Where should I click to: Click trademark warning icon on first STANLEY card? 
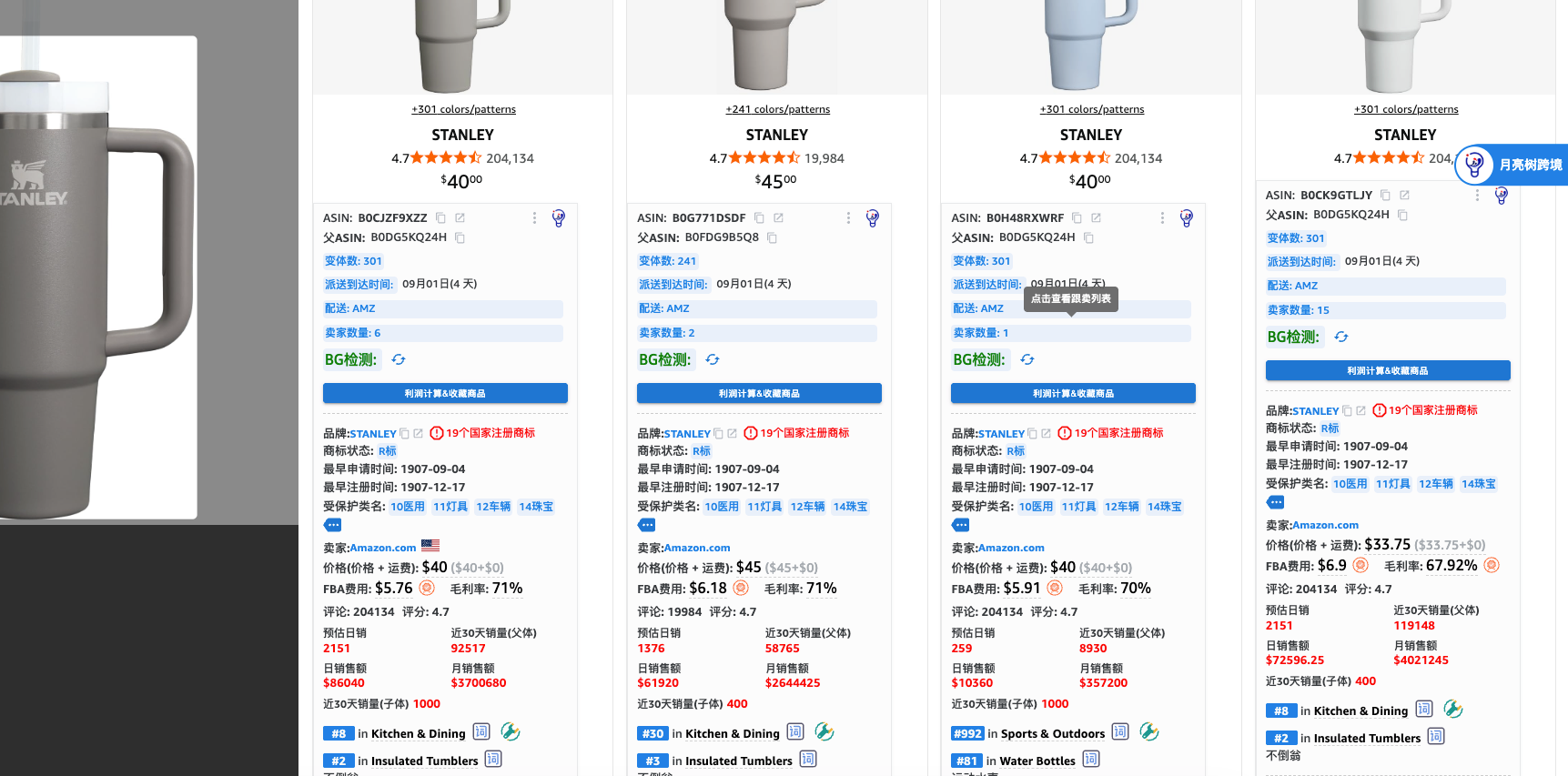[x=436, y=433]
